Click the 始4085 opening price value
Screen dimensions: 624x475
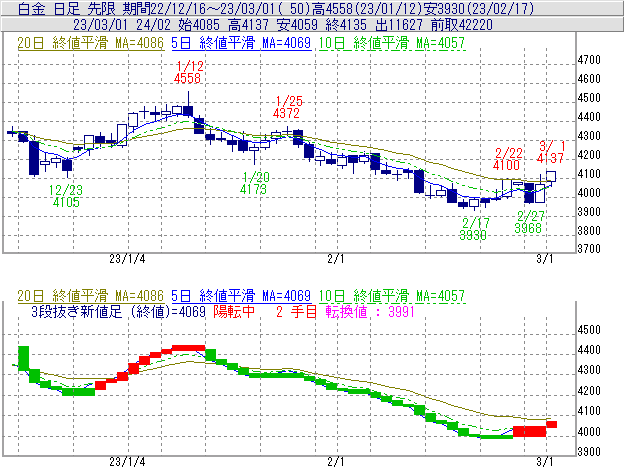coord(199,25)
